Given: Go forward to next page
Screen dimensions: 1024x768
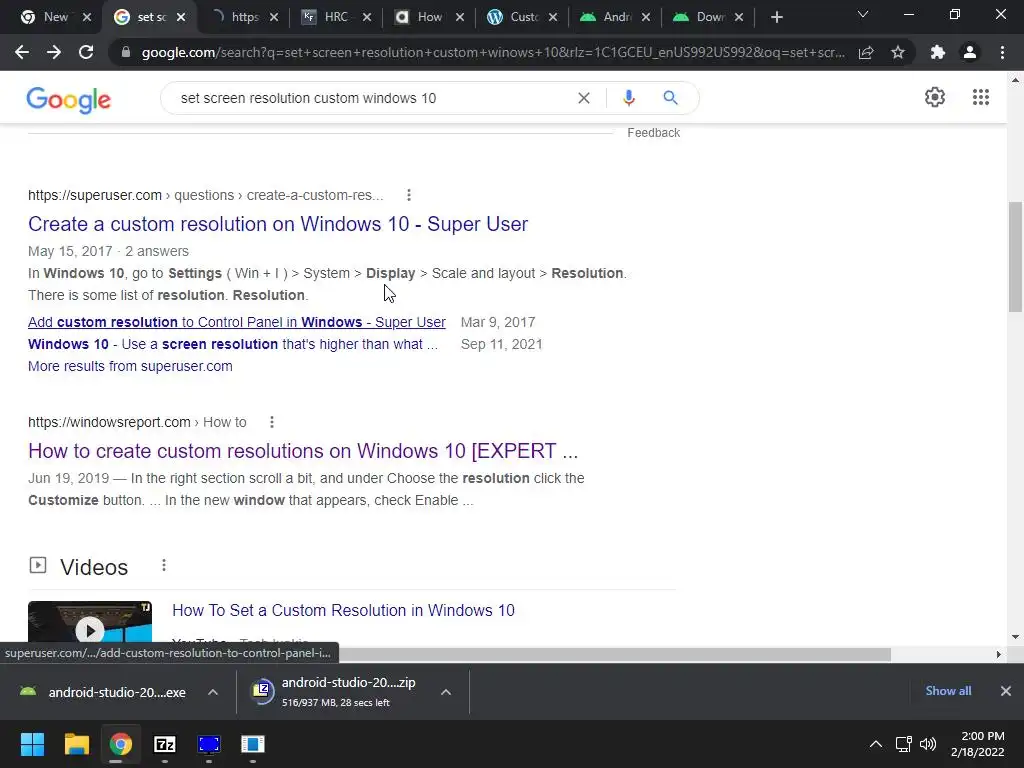Looking at the screenshot, I should [54, 52].
